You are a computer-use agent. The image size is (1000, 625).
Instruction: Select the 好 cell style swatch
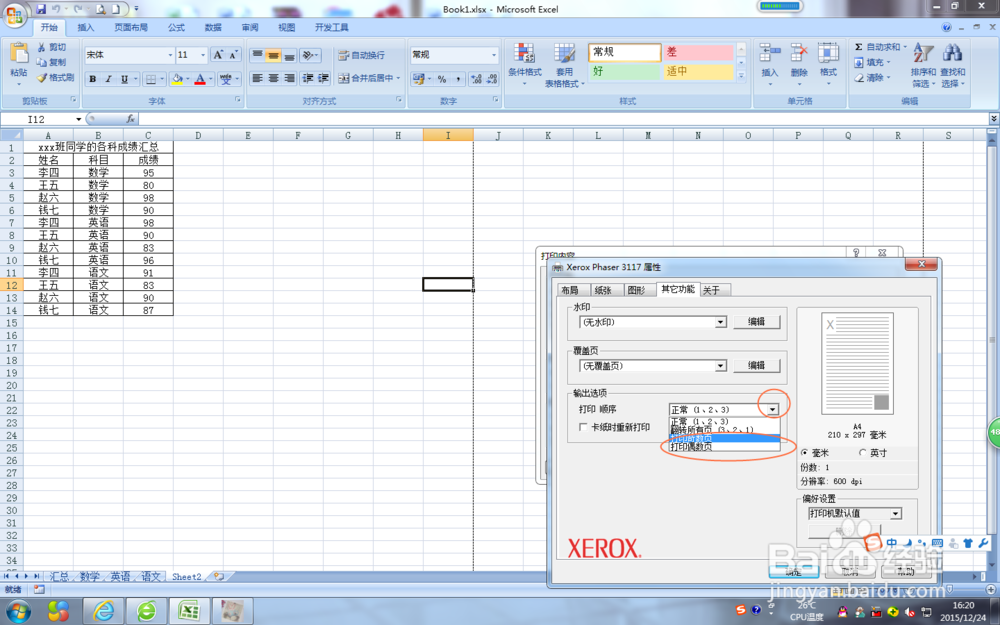click(x=624, y=71)
